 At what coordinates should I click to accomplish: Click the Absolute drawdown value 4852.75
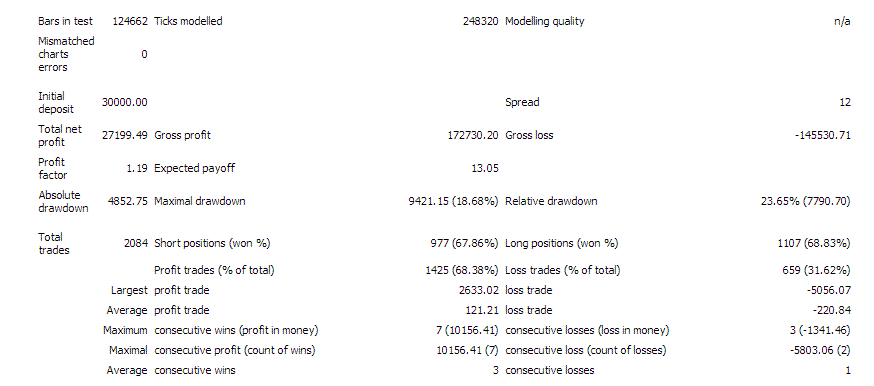(128, 201)
